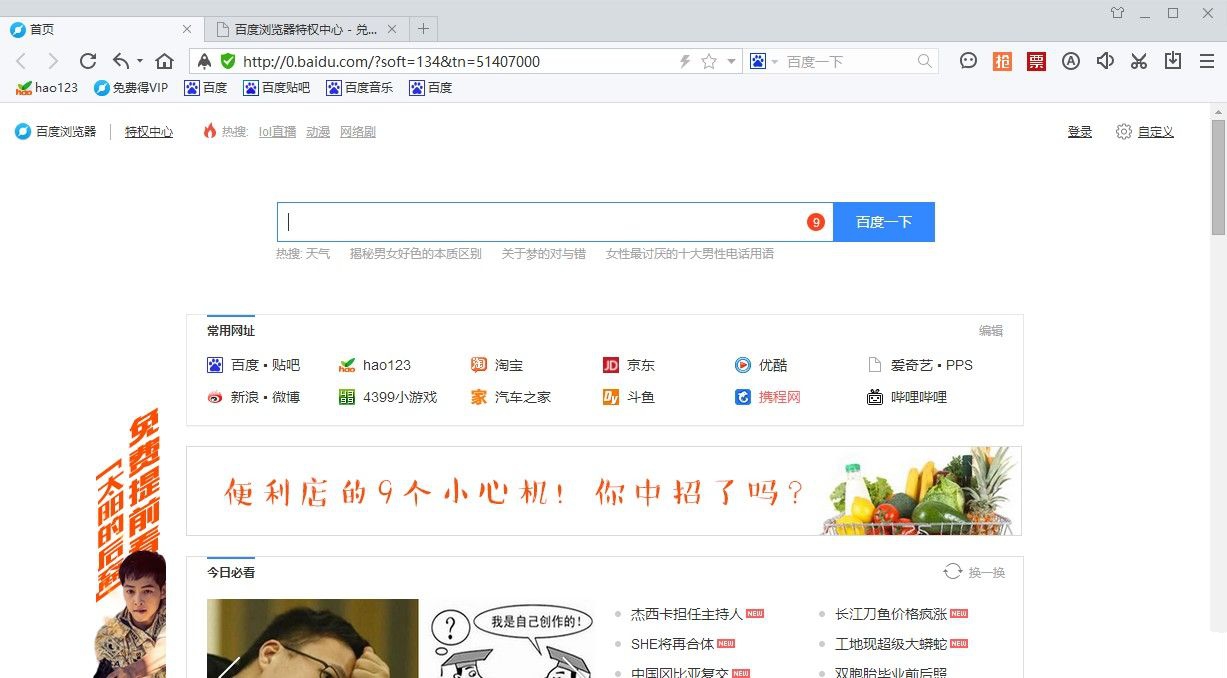Go back to the previous page
Screen dimensions: 1227x678
[x=22, y=61]
